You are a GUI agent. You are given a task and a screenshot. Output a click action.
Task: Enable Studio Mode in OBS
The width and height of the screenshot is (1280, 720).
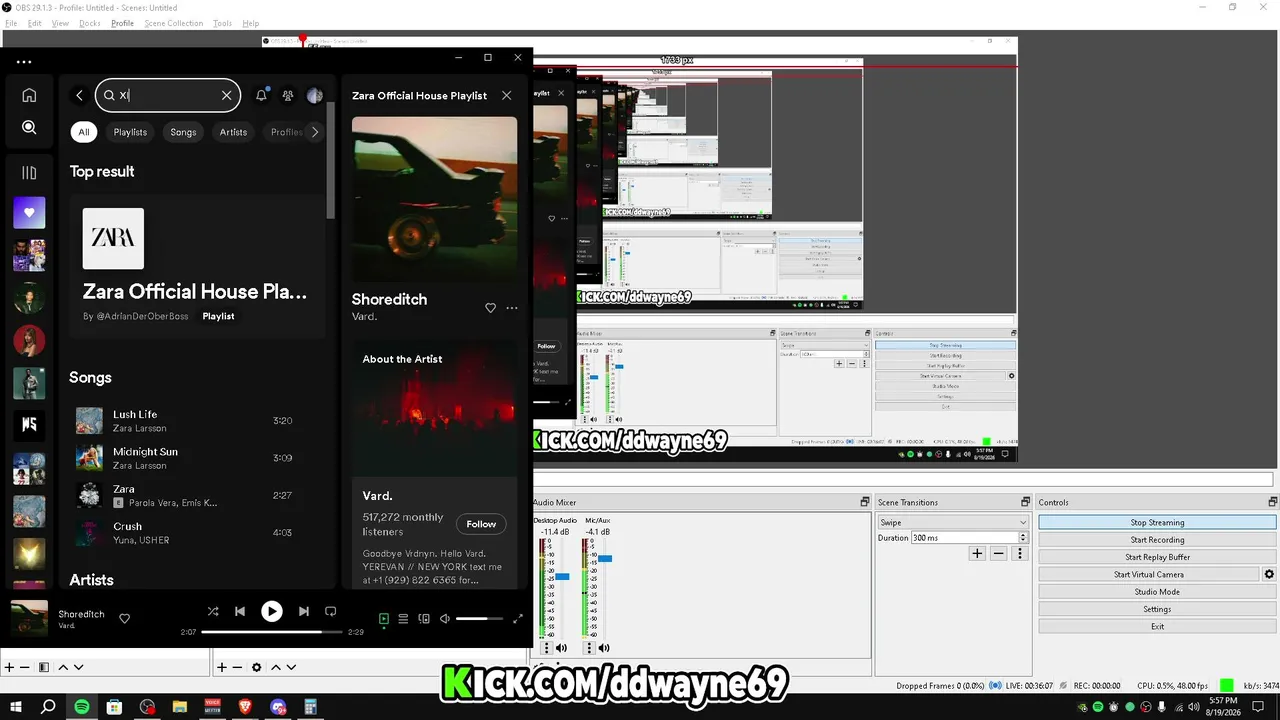[x=1157, y=592]
